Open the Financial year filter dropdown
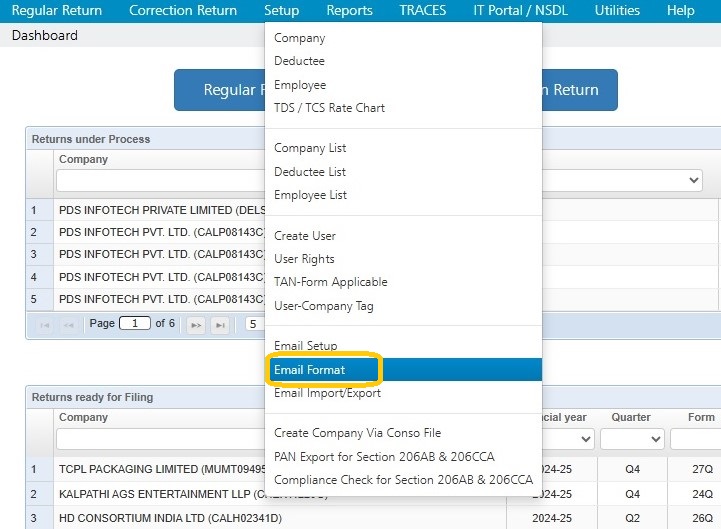The image size is (721, 529). coord(585,439)
